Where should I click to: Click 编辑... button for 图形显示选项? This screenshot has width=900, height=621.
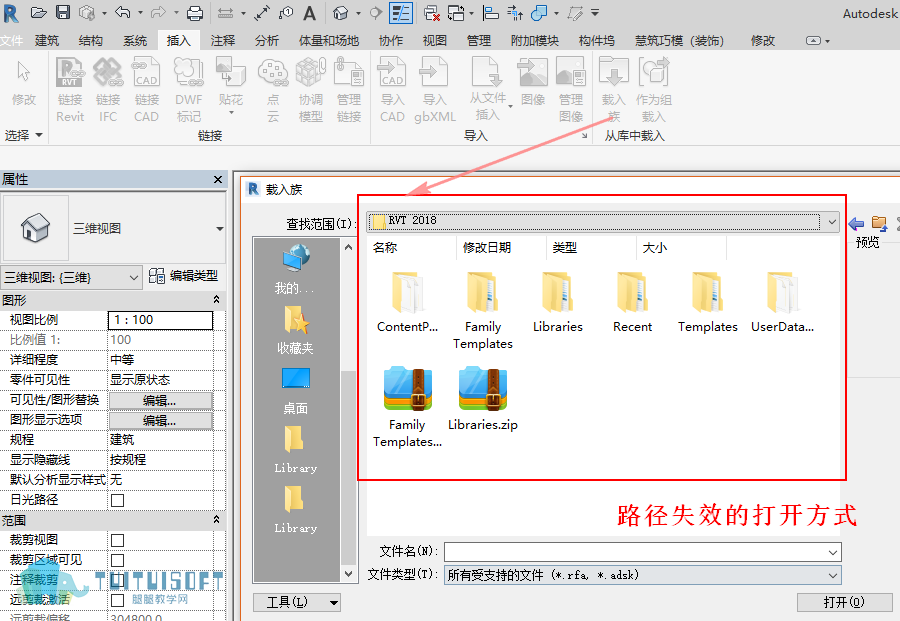160,421
